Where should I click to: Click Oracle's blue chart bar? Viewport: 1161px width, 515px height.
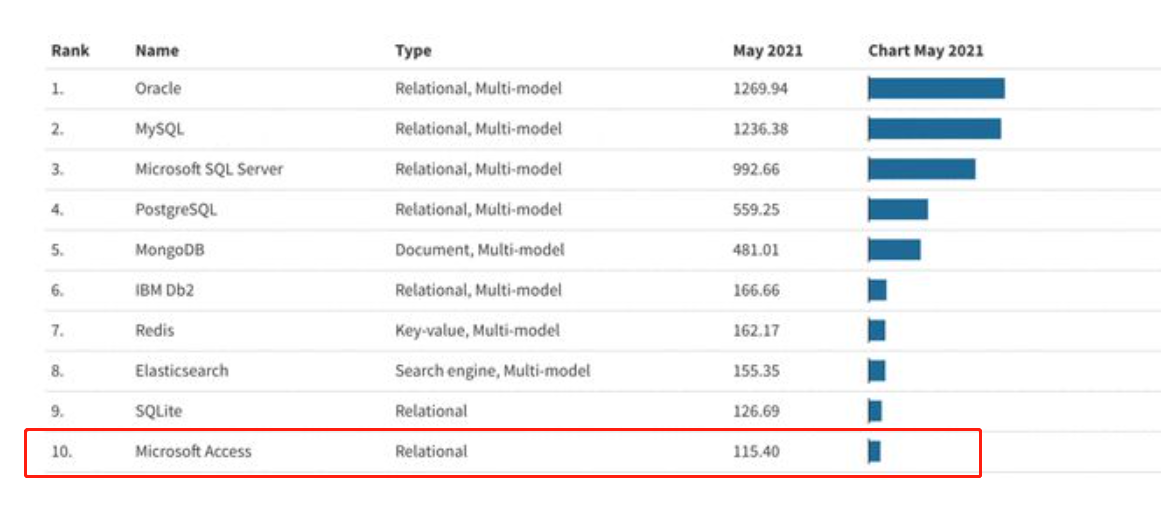tap(936, 89)
